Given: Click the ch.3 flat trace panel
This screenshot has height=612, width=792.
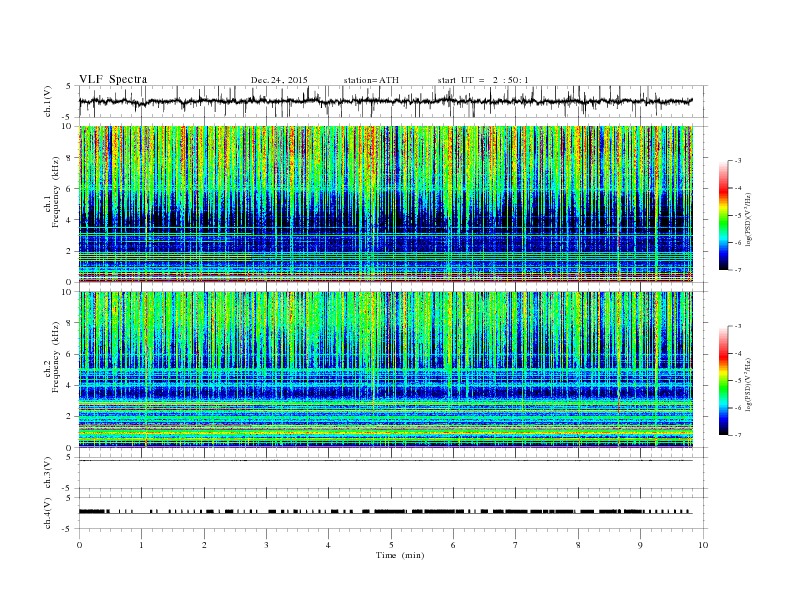Looking at the screenshot, I should [393, 473].
